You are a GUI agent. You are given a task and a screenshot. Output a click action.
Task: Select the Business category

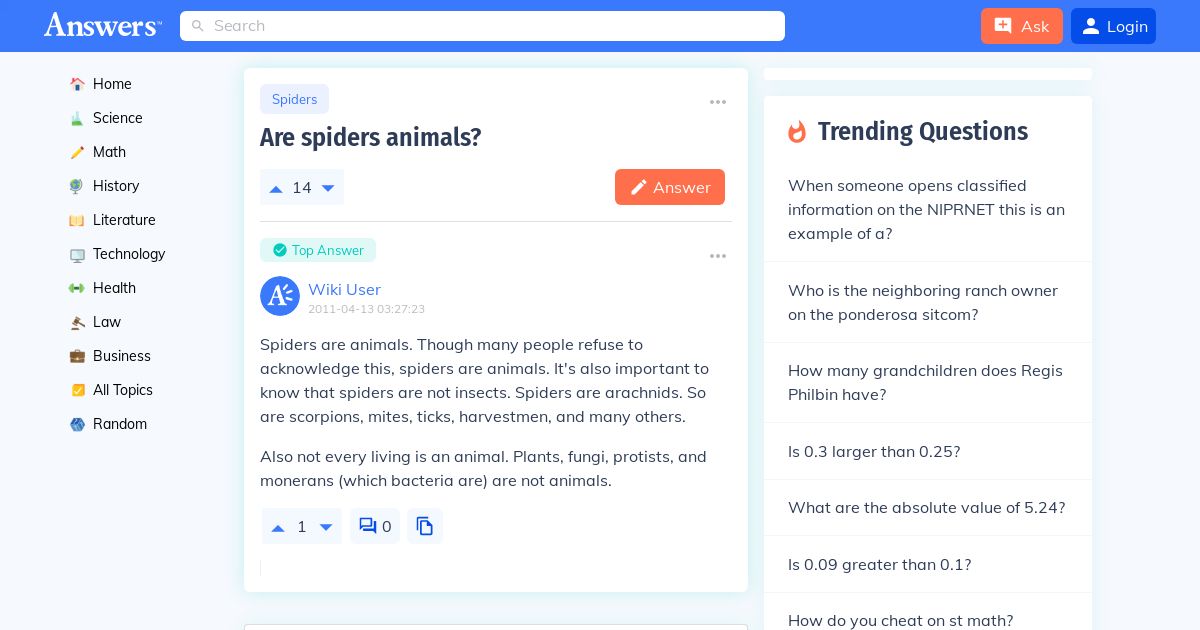[x=122, y=356]
